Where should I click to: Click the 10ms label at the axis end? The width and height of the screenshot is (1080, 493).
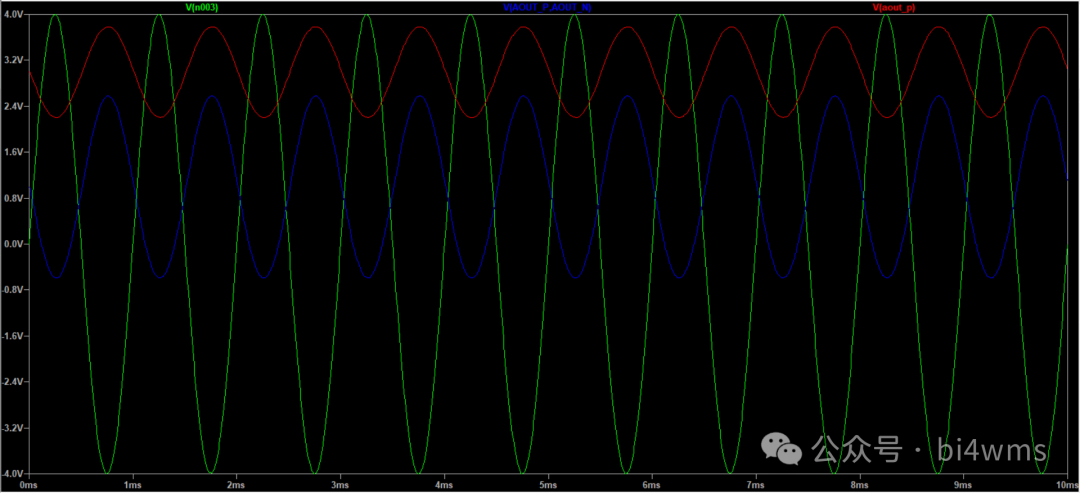[x=1064, y=485]
